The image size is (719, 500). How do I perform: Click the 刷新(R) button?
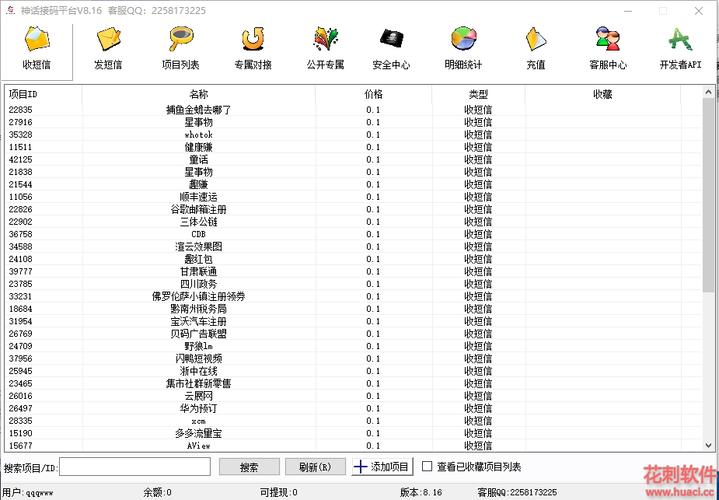(x=315, y=467)
